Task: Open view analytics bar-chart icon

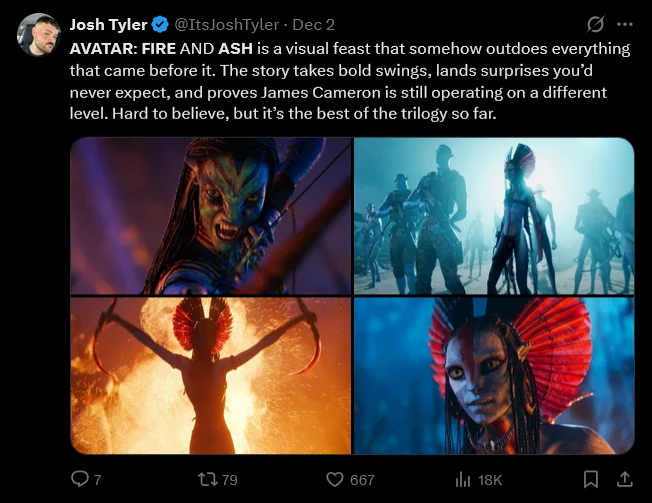Action: coord(464,480)
